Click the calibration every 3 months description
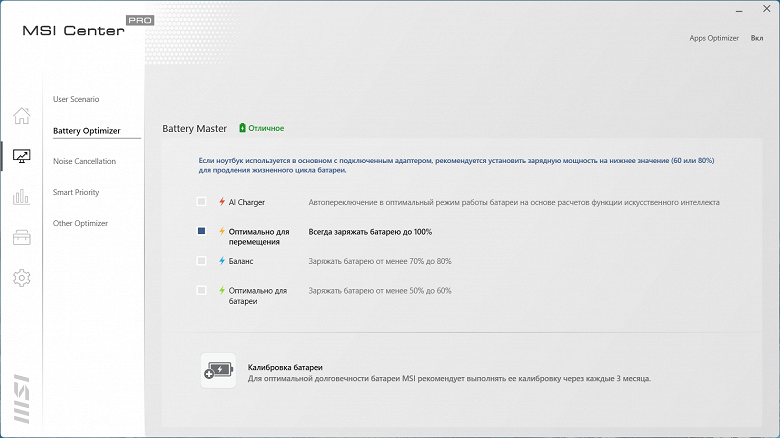The width and height of the screenshot is (780, 438). (x=449, y=379)
